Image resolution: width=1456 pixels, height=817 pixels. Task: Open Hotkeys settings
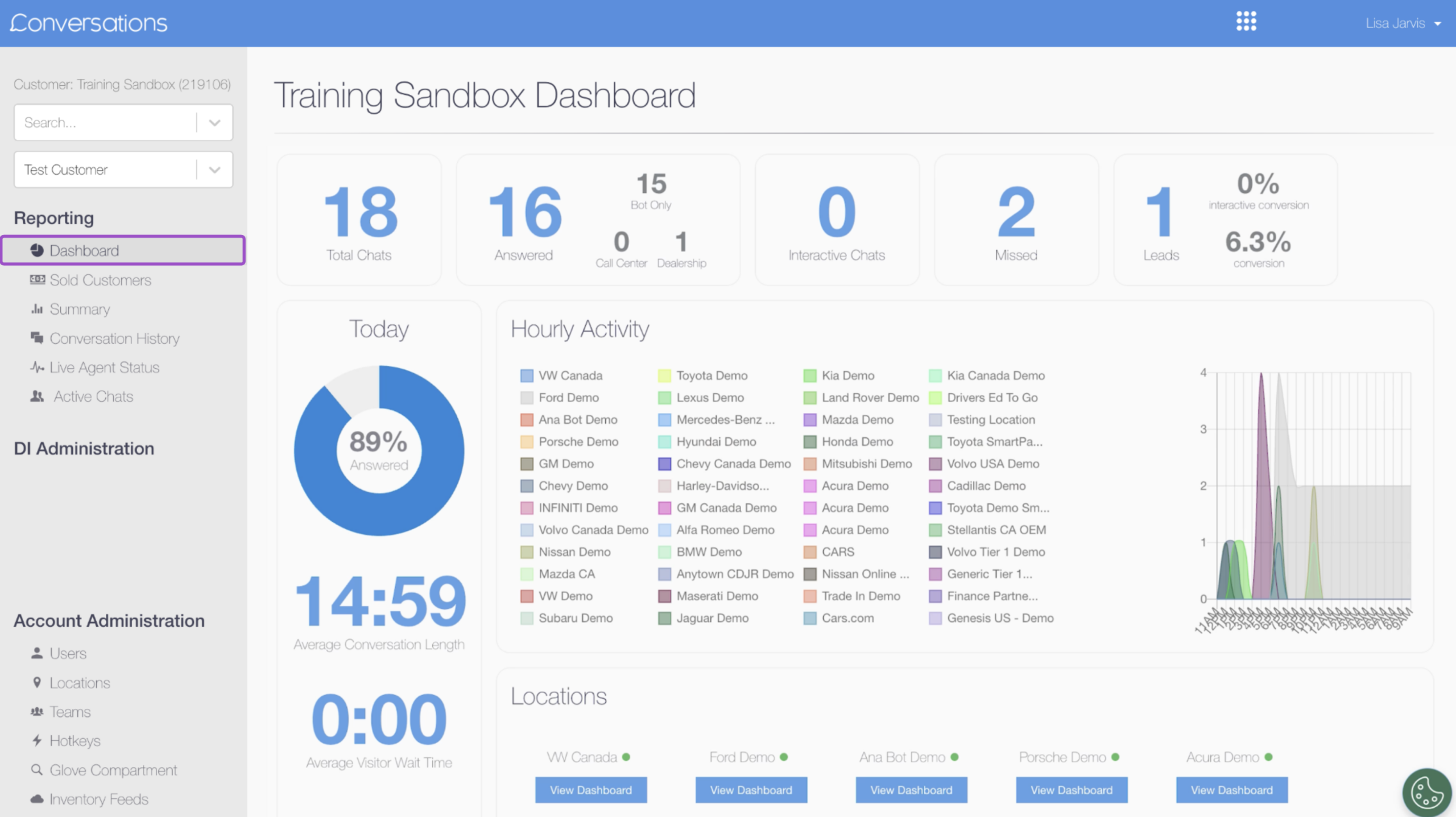click(75, 741)
